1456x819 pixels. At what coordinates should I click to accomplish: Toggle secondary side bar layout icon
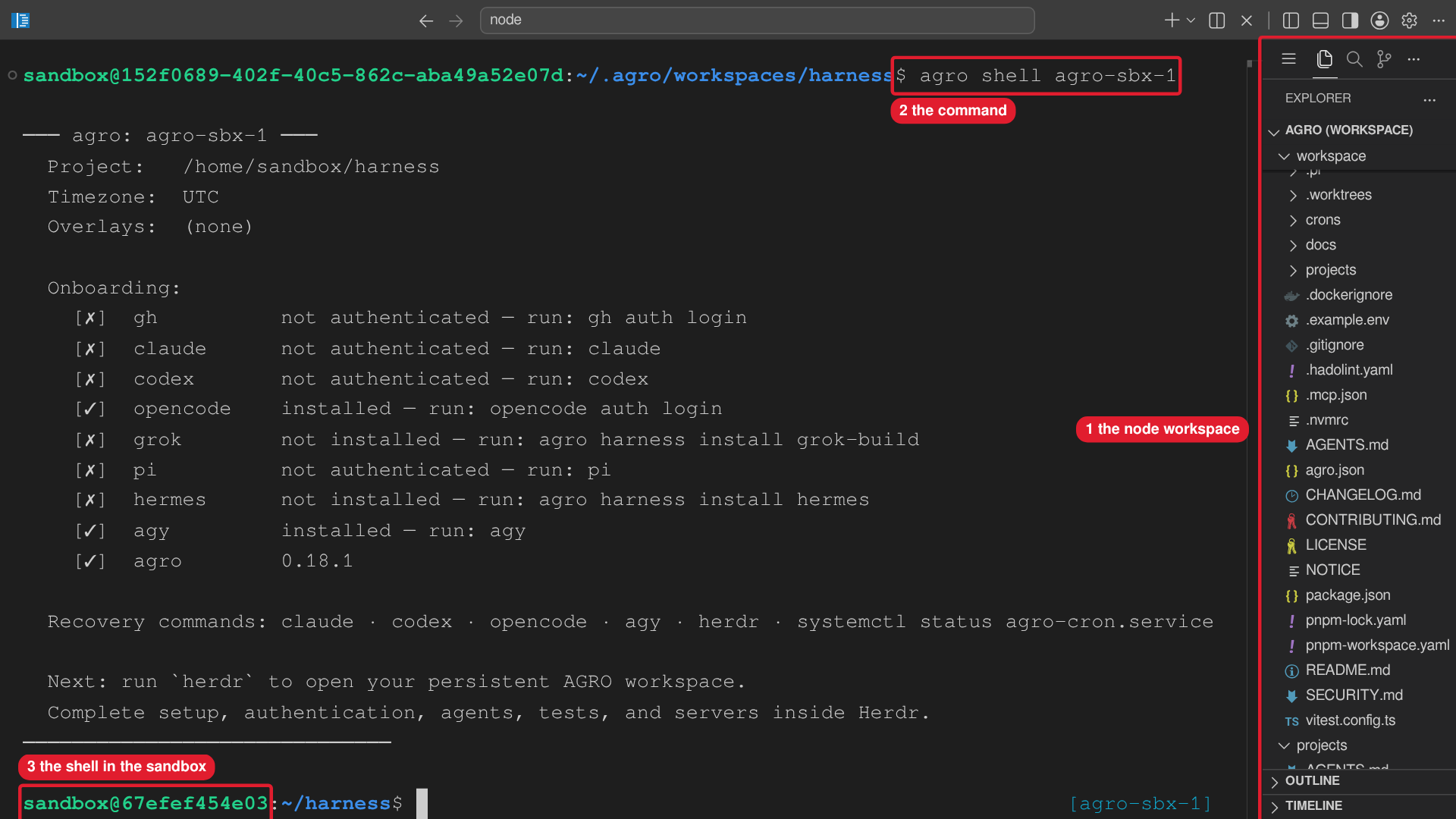point(1350,20)
